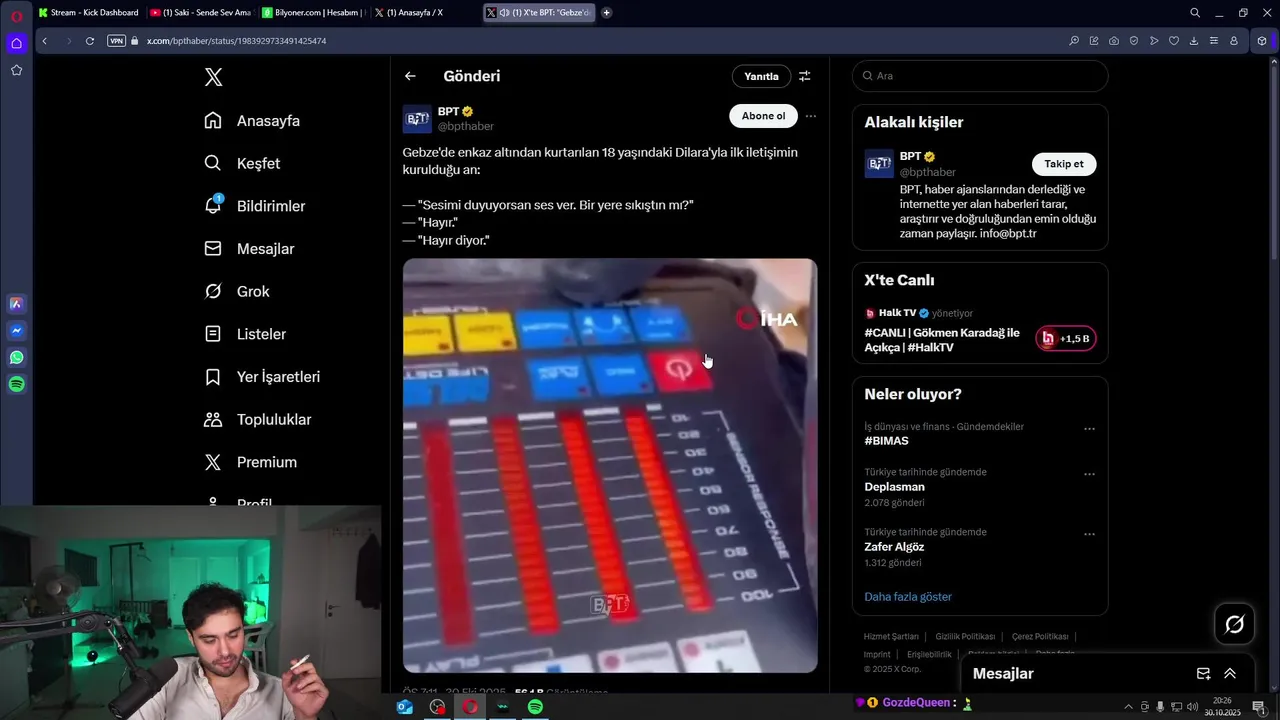1280x720 pixels.
Task: Open Premium in the navigation
Action: click(250, 462)
